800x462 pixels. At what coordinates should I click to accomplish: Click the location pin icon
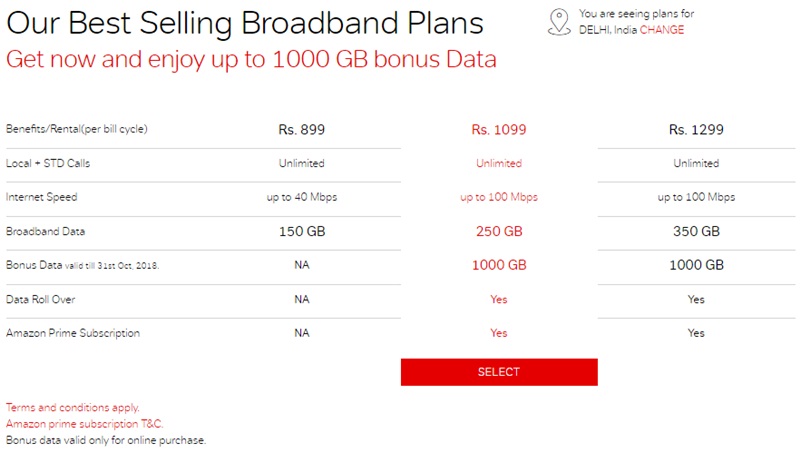558,22
